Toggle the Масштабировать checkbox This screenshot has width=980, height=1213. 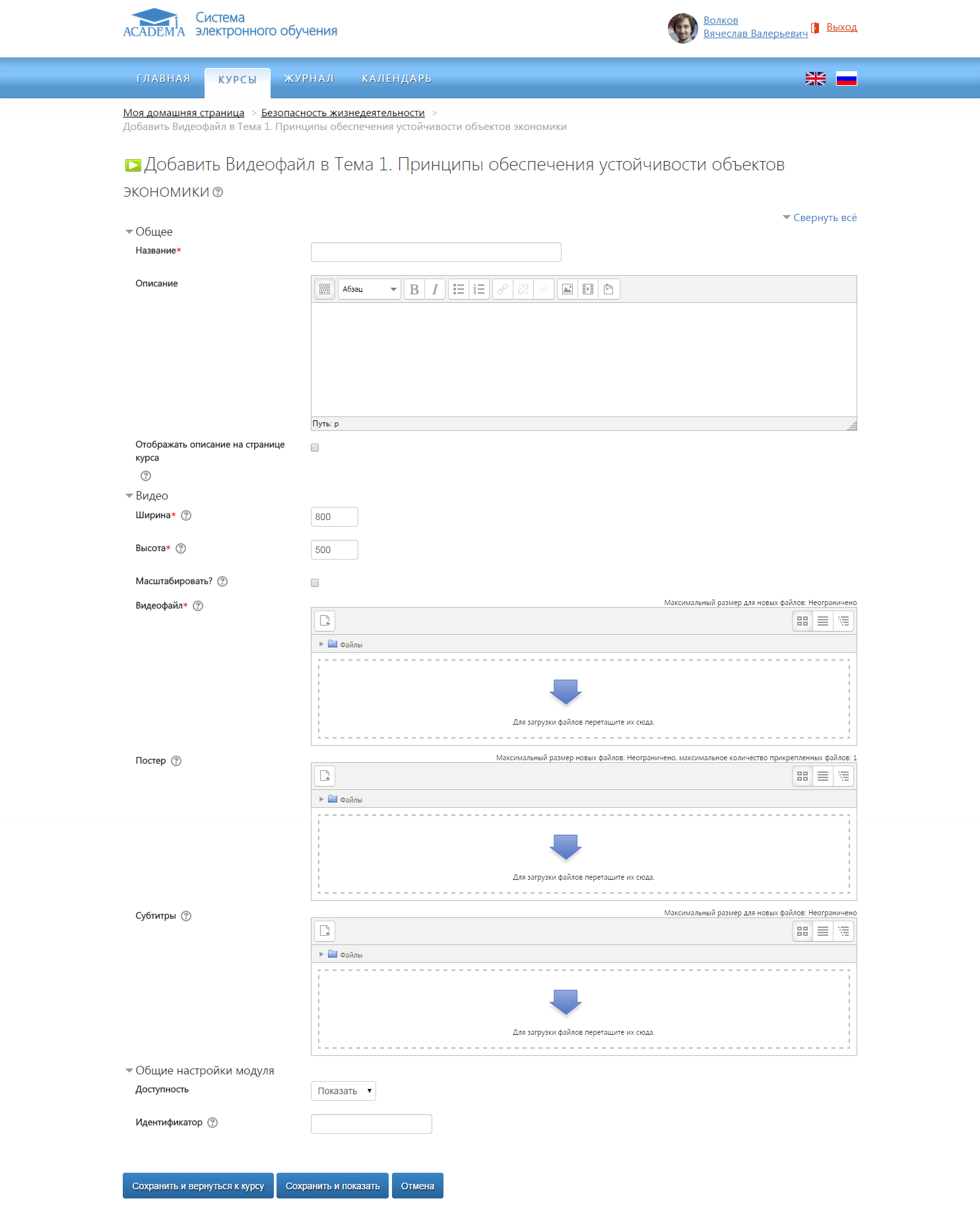315,583
